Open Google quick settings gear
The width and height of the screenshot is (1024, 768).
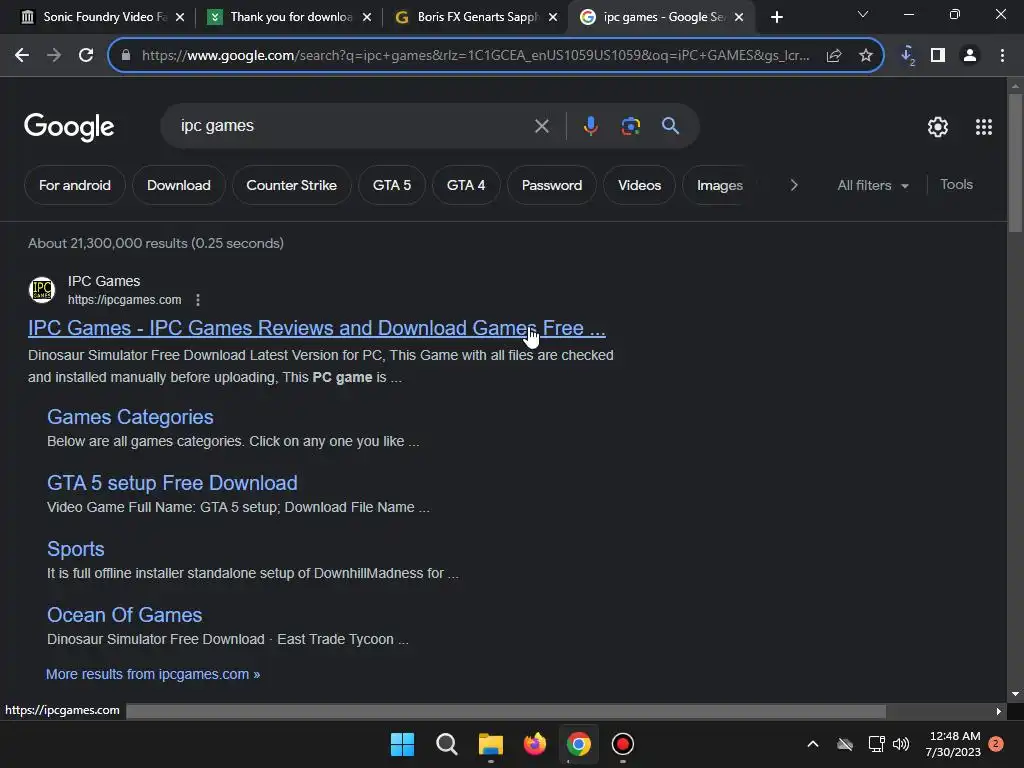pos(938,127)
